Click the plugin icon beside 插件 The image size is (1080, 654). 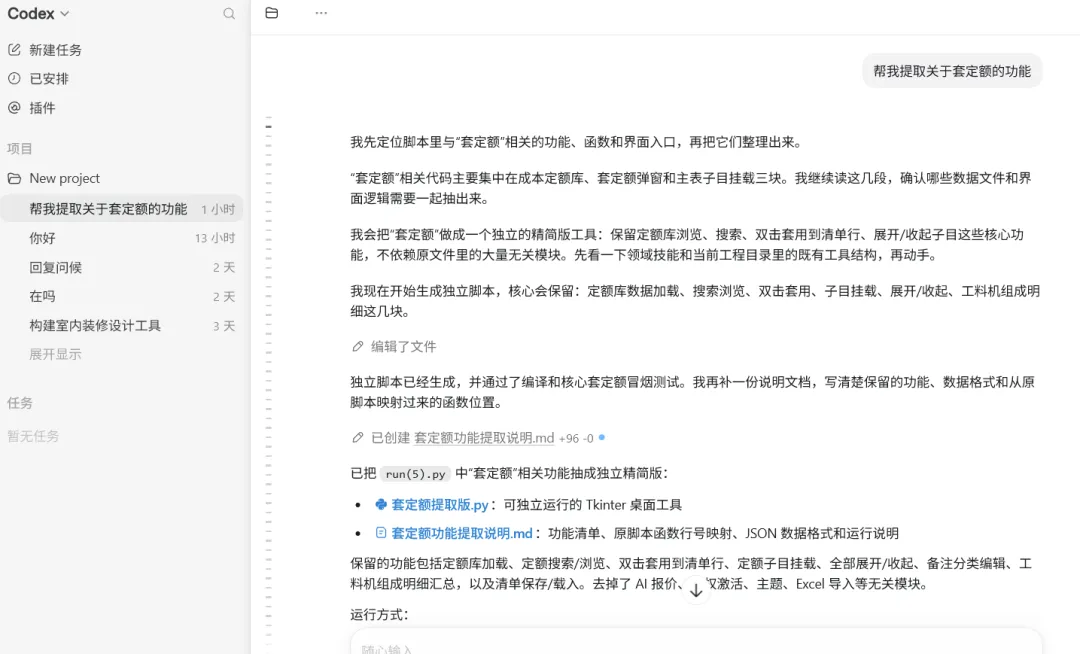(14, 107)
